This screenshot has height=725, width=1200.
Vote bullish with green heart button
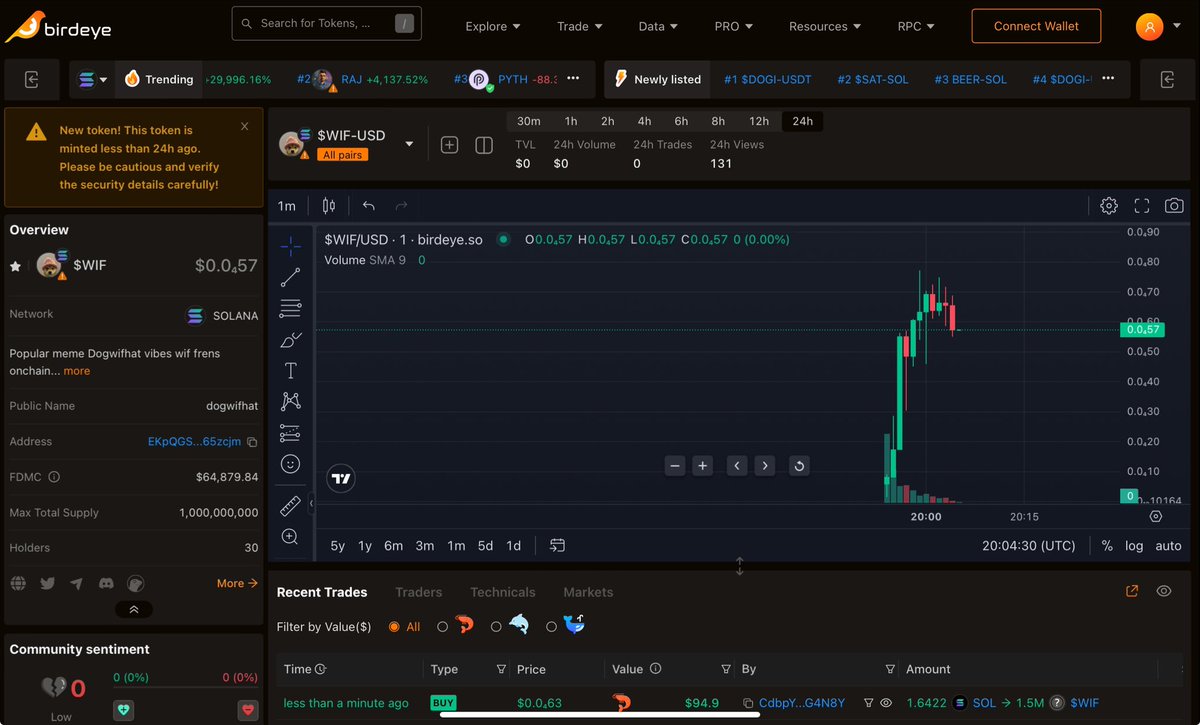[x=124, y=709]
